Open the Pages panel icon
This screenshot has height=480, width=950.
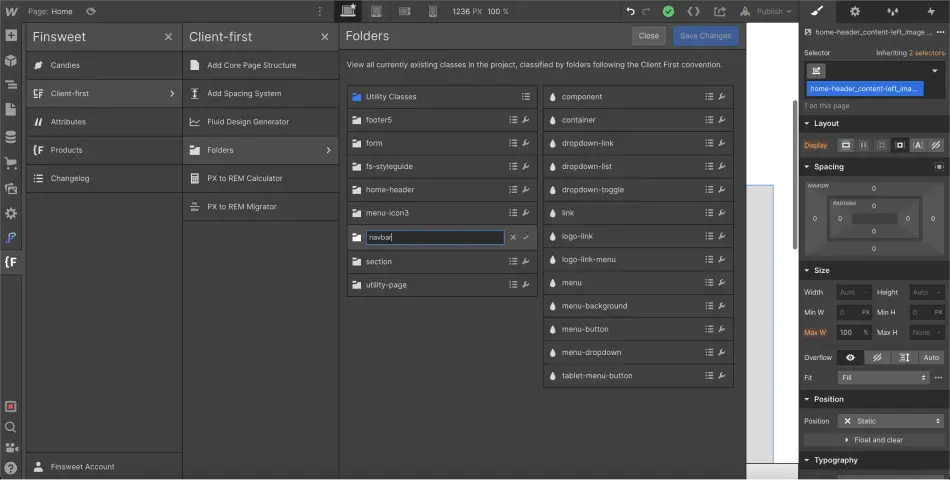(11, 110)
